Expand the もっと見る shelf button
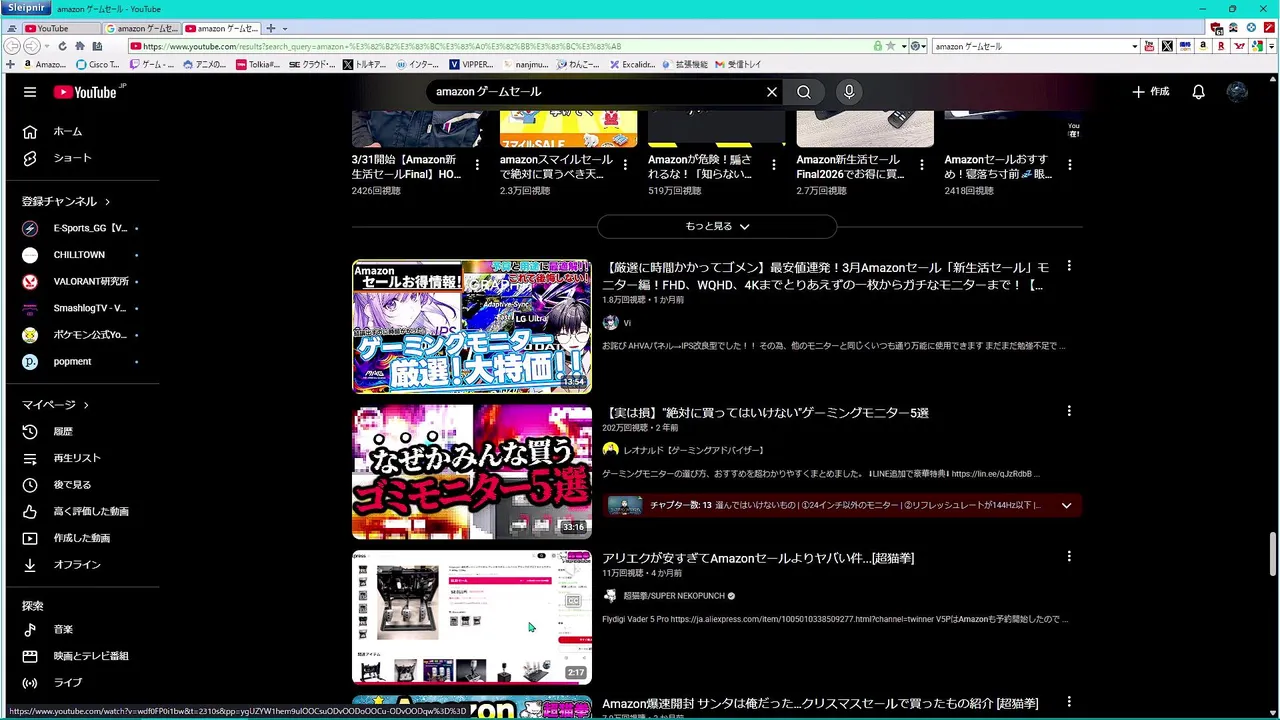The image size is (1280, 720). click(717, 227)
